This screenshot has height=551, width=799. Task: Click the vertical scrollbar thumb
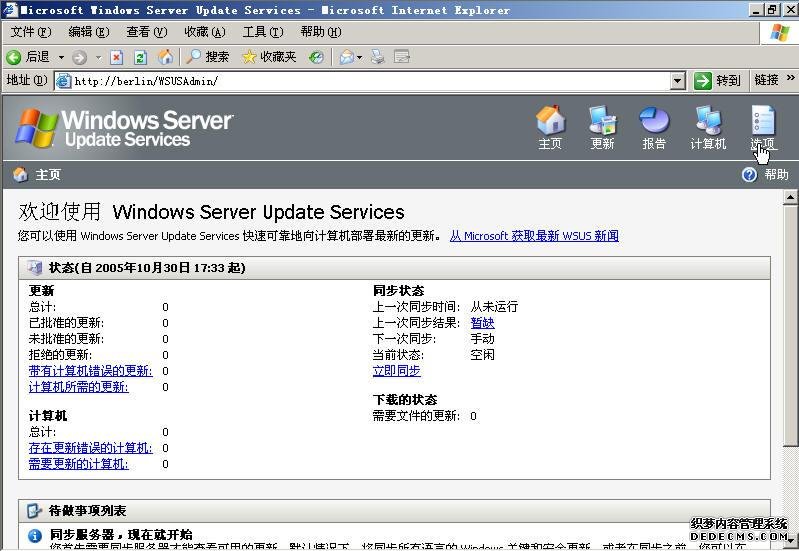[790, 326]
